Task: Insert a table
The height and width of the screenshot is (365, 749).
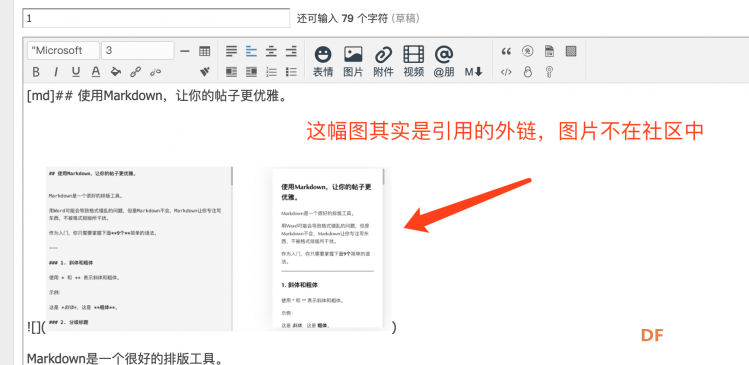Action: coord(204,51)
